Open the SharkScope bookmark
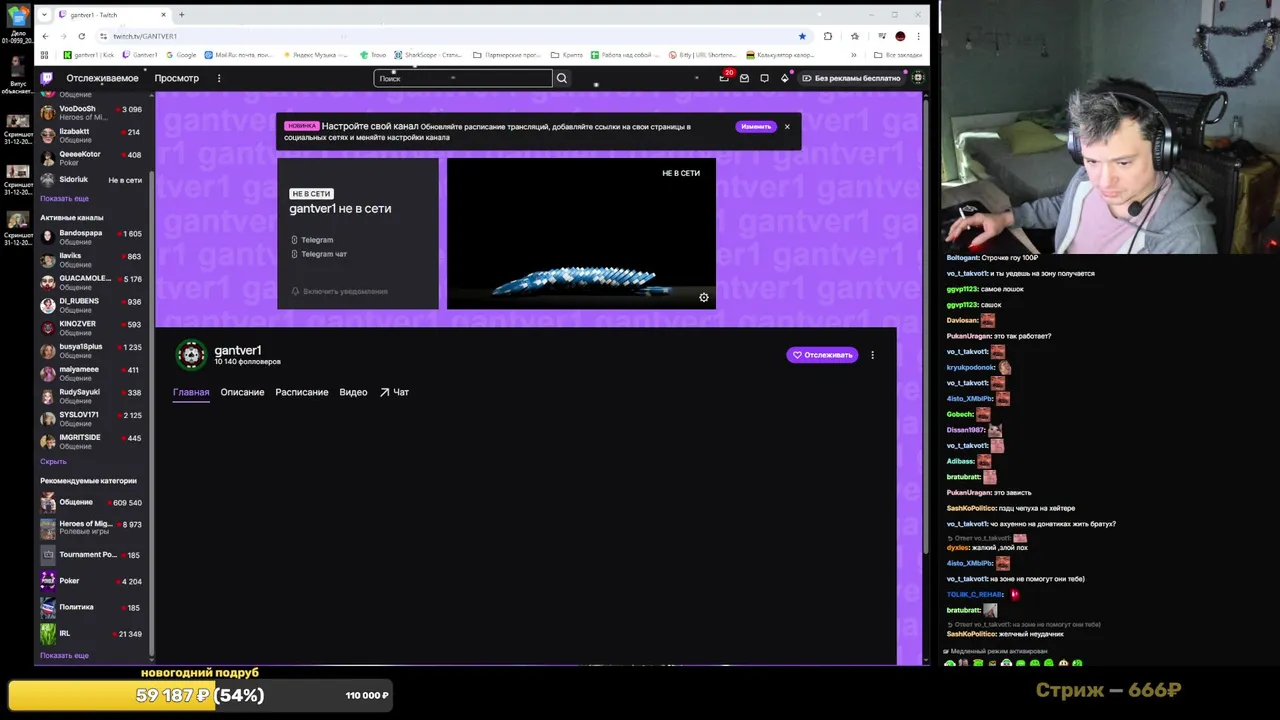The width and height of the screenshot is (1280, 720). pyautogui.click(x=428, y=55)
